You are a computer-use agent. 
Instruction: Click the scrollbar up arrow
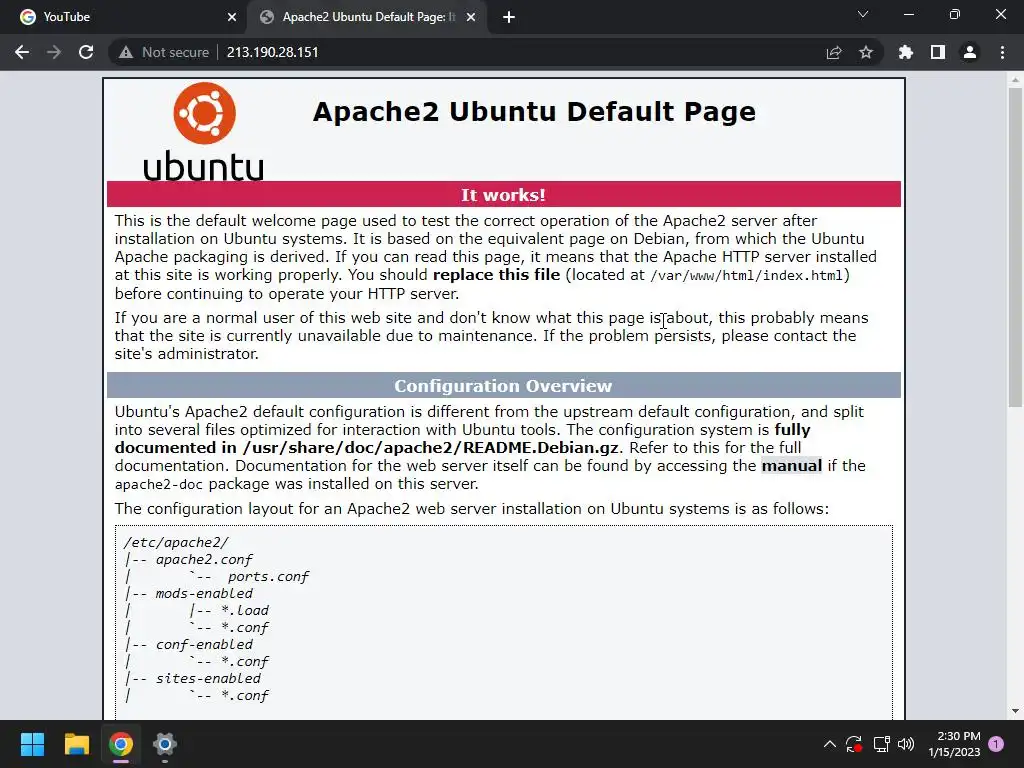[1015, 80]
